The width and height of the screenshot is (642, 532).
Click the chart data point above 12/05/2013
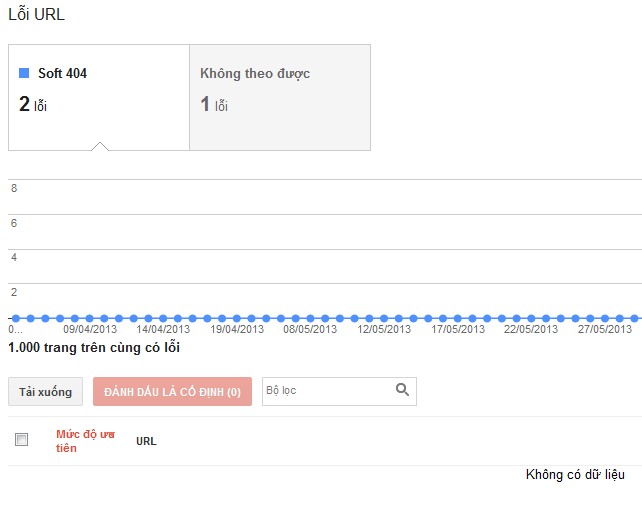[x=384, y=318]
